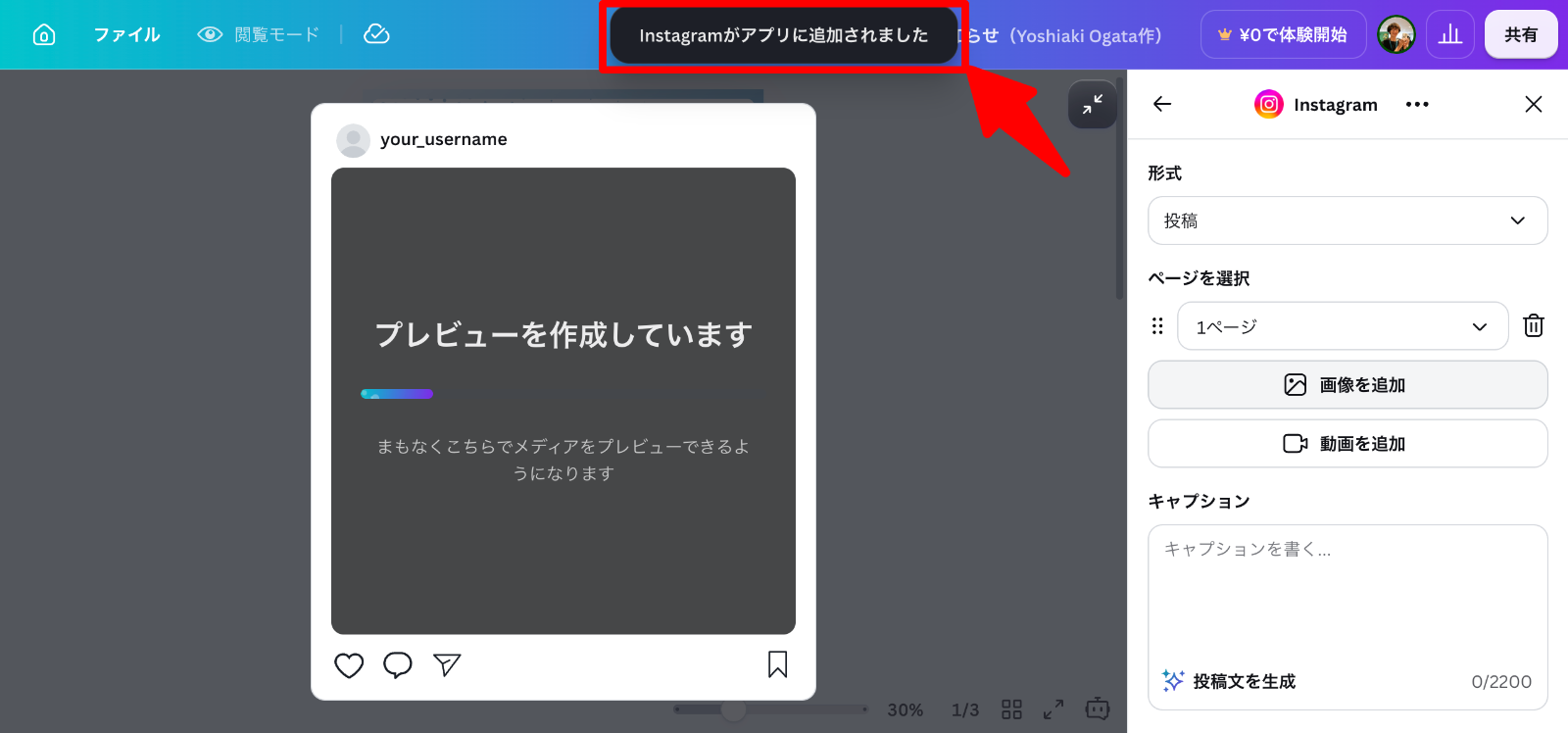Viewport: 1568px width, 733px height.
Task: Click the your_username label in preview
Action: 444,139
